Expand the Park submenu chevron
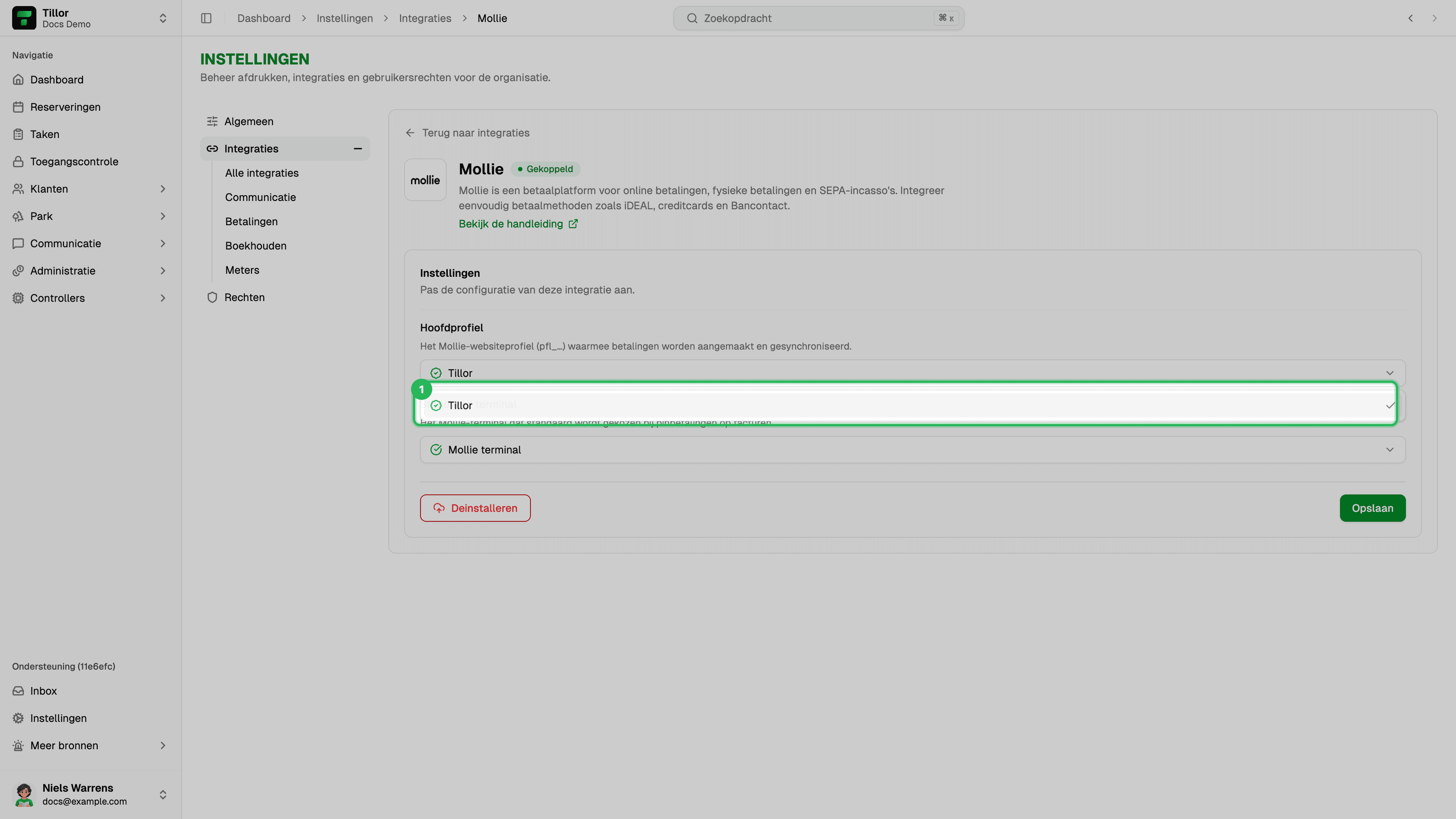 [x=163, y=216]
